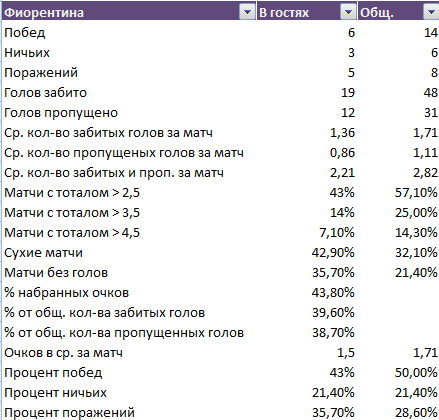Click the Сухие матчи label cell
The width and height of the screenshot is (439, 420).
(129, 252)
